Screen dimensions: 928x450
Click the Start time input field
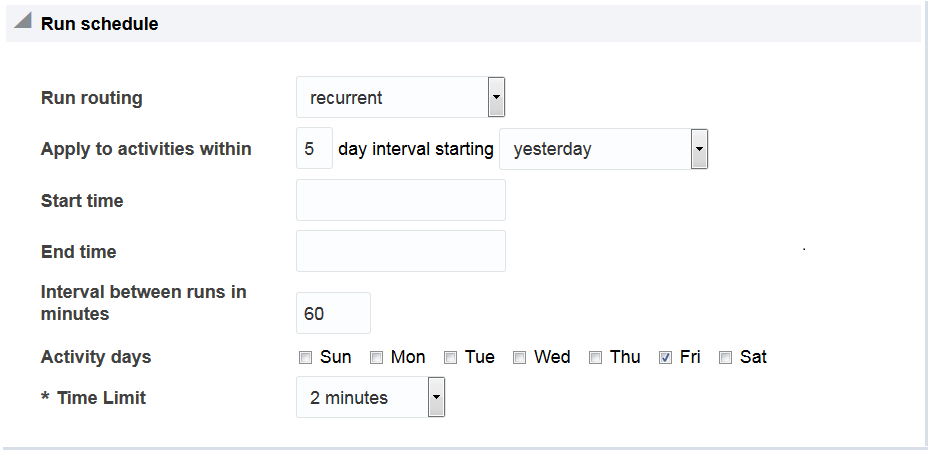coord(401,200)
